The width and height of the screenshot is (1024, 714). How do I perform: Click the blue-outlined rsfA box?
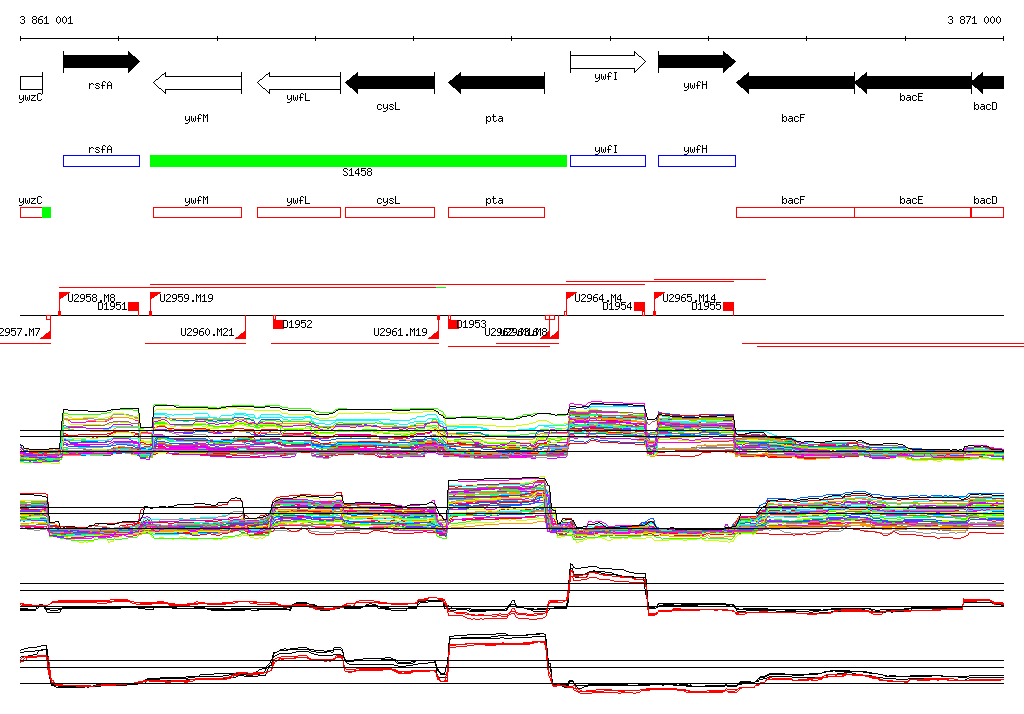101,161
